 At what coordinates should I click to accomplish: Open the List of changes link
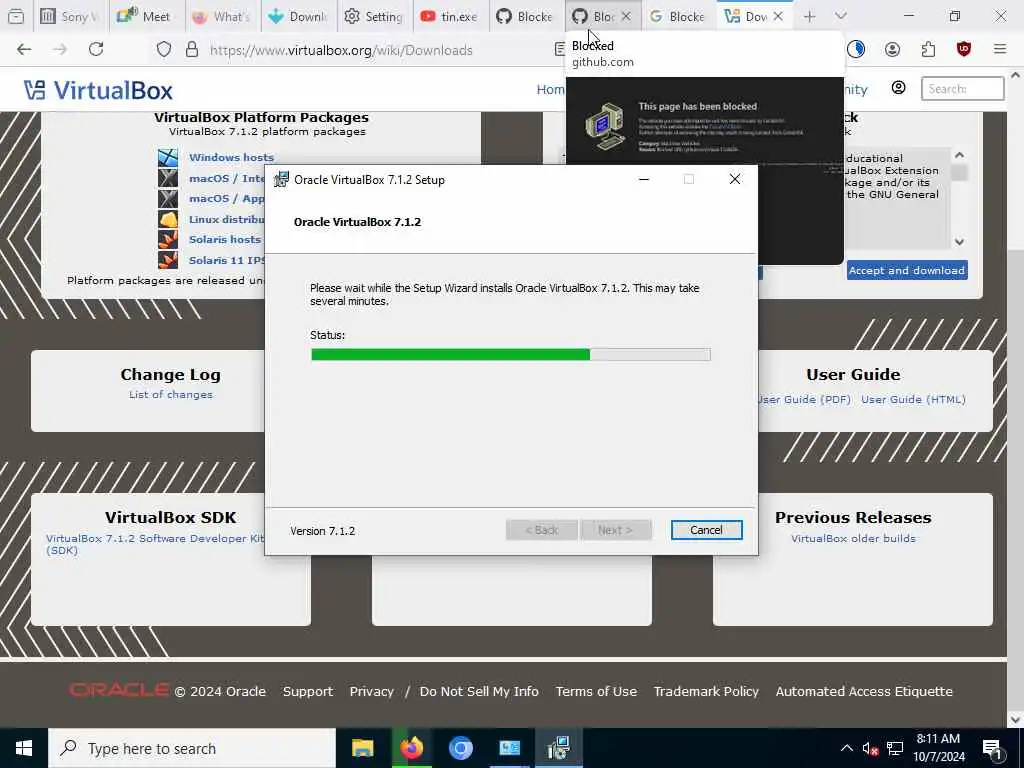(x=170, y=394)
